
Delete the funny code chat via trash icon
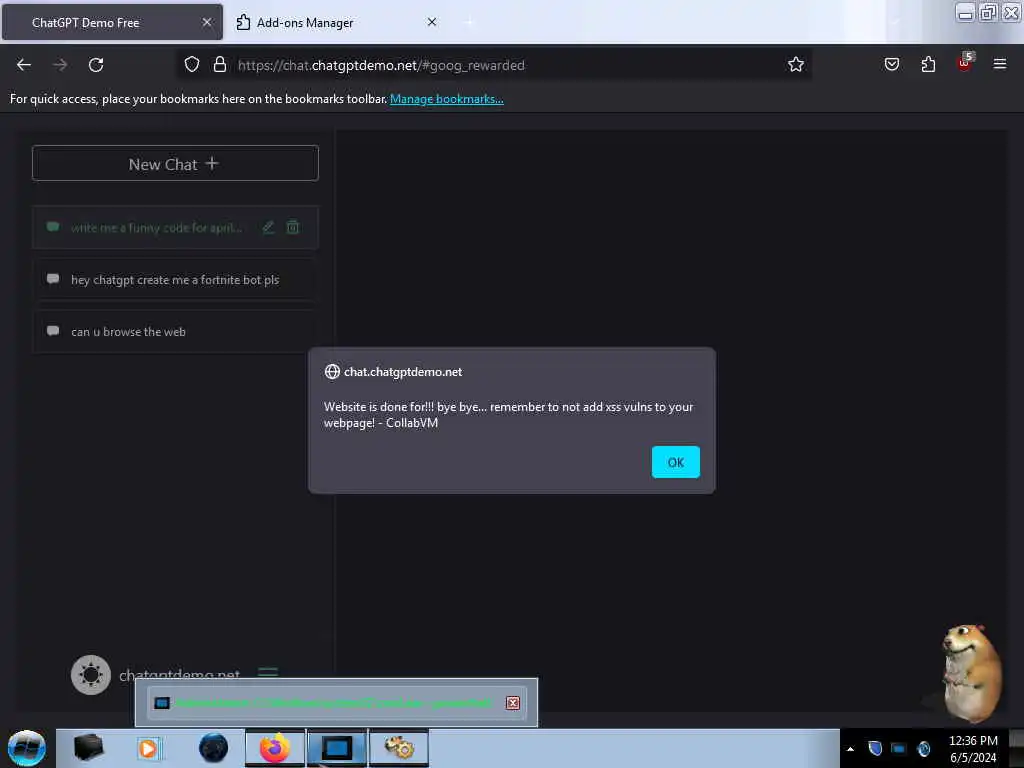293,227
